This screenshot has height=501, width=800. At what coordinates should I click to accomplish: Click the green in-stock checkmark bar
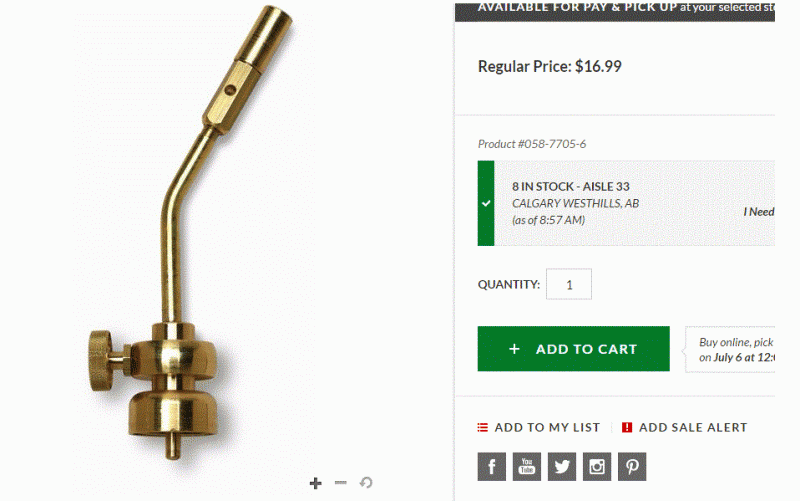click(486, 203)
